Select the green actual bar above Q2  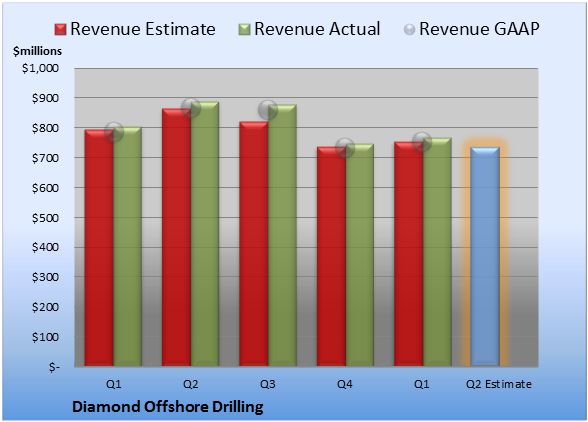pyautogui.click(x=205, y=234)
